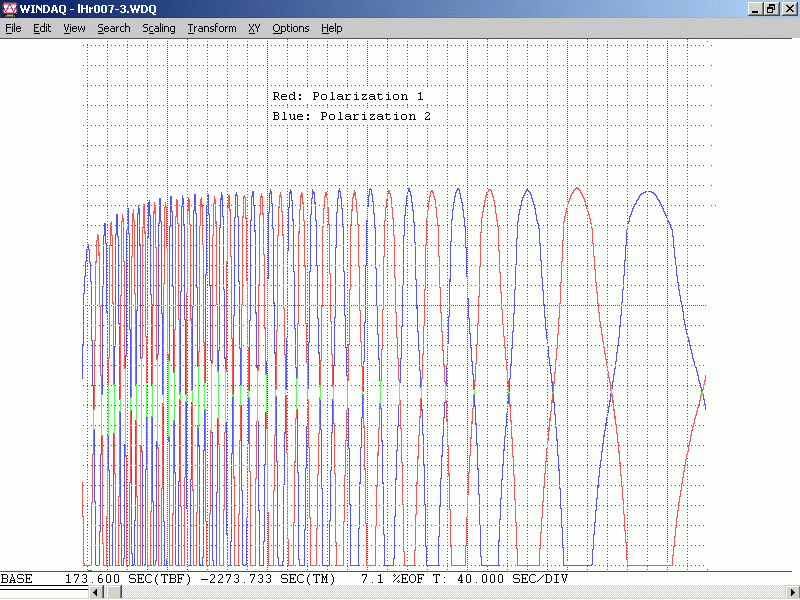Expand the Scaling menu
This screenshot has width=800, height=600.
[158, 28]
